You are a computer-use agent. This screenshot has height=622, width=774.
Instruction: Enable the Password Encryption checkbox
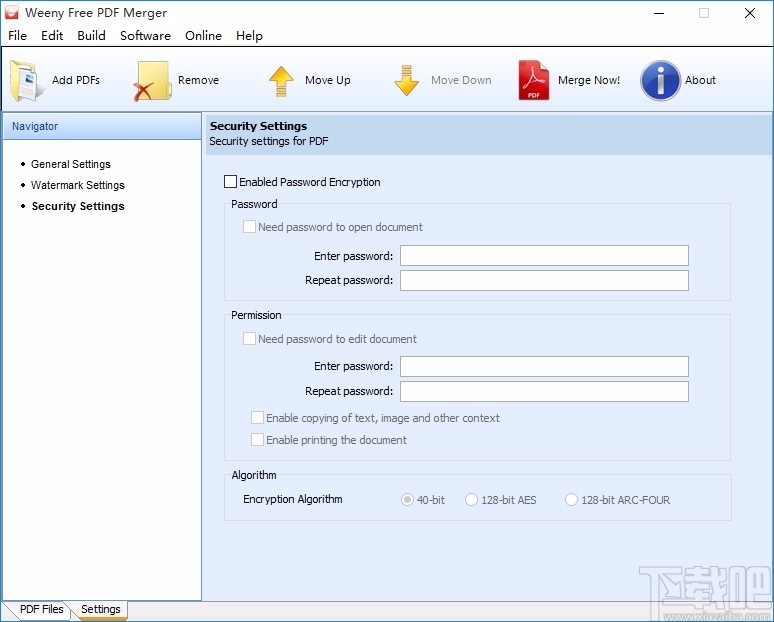(x=230, y=182)
